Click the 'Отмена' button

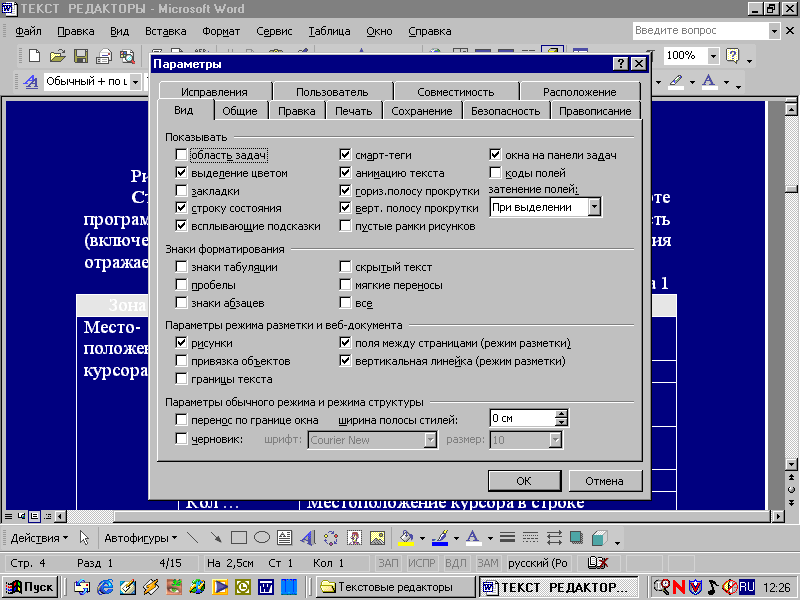(x=605, y=481)
